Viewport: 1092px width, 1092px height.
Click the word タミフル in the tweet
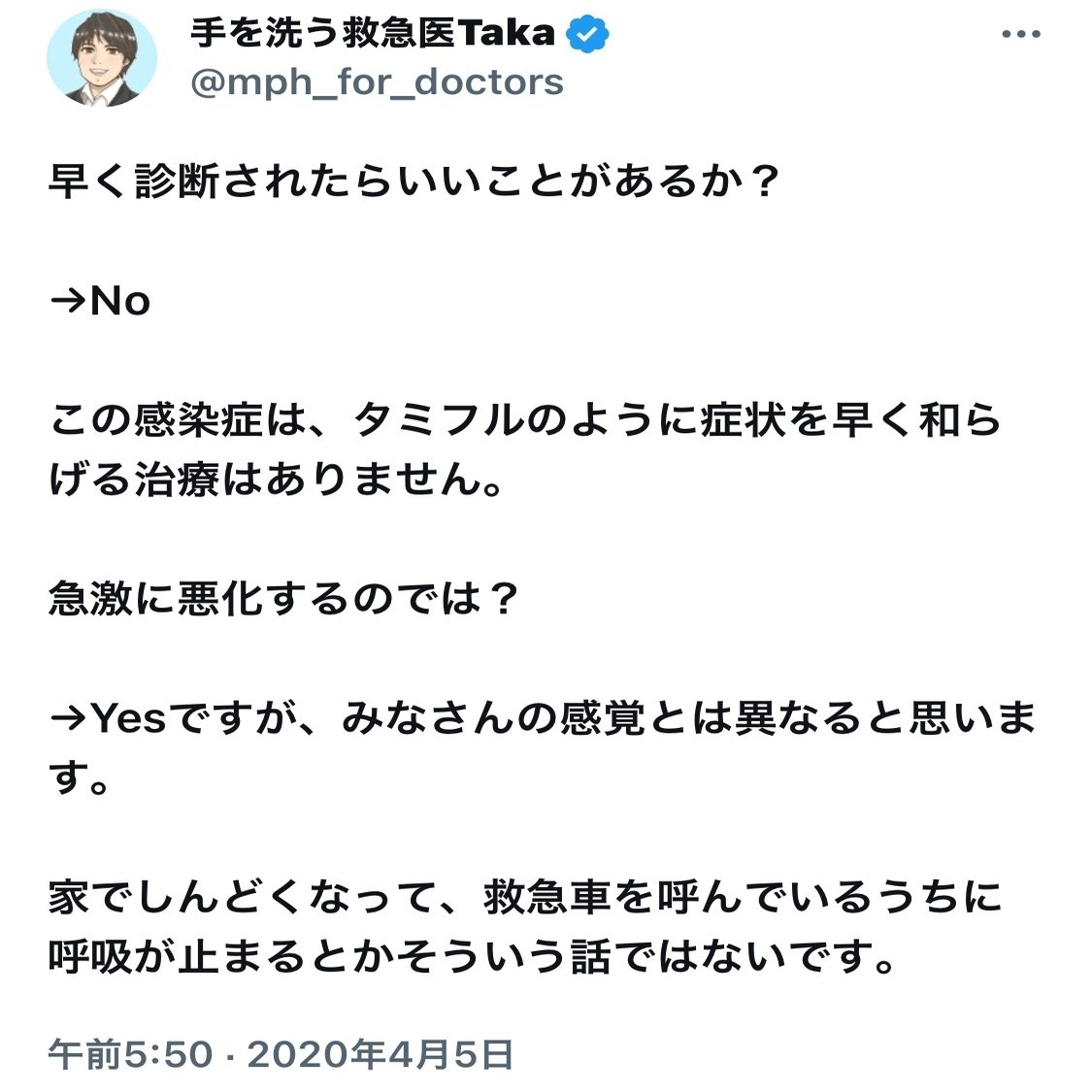point(439,420)
